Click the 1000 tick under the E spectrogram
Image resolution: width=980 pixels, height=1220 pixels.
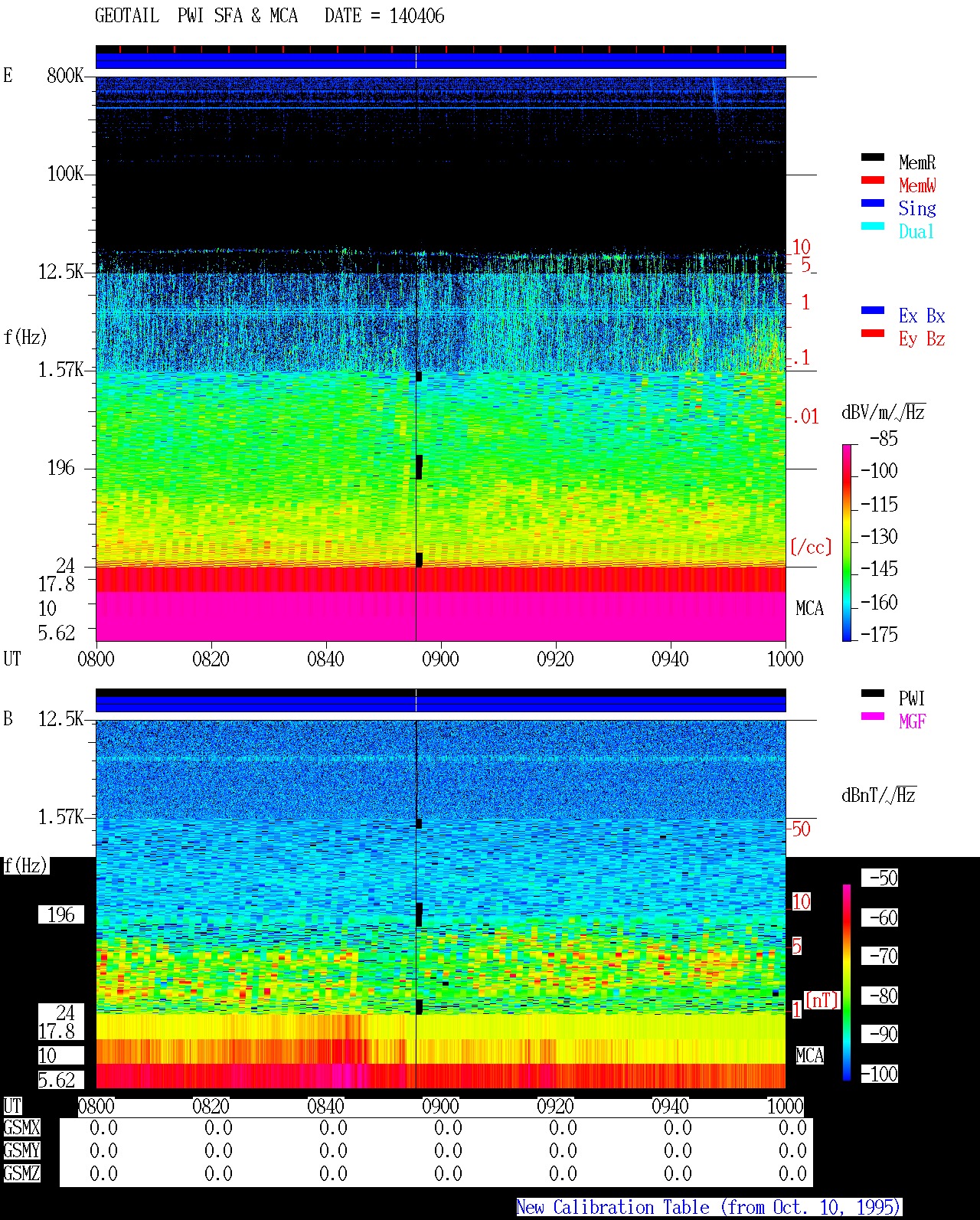(785, 659)
